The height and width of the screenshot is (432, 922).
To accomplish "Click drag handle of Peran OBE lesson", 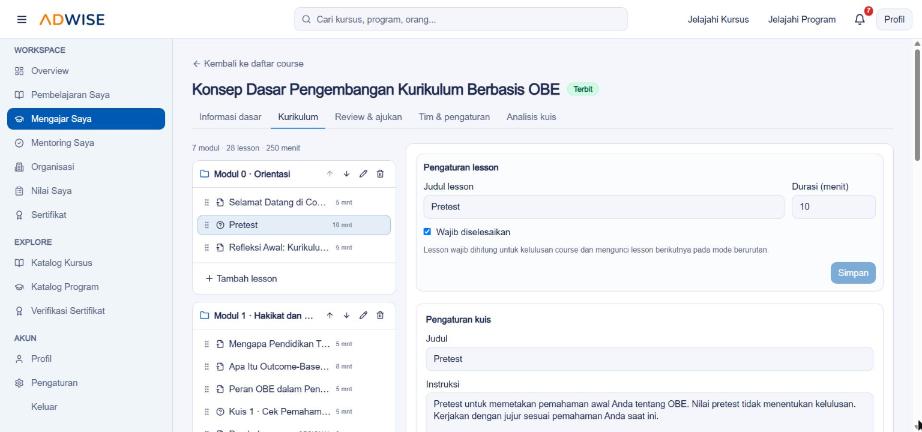I will [x=206, y=389].
